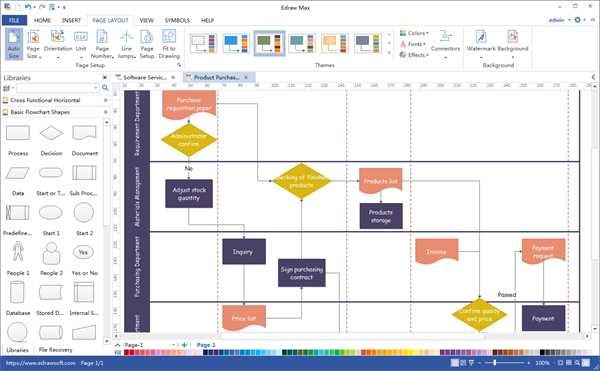
Task: Click the Orientation icon
Action: [57, 36]
